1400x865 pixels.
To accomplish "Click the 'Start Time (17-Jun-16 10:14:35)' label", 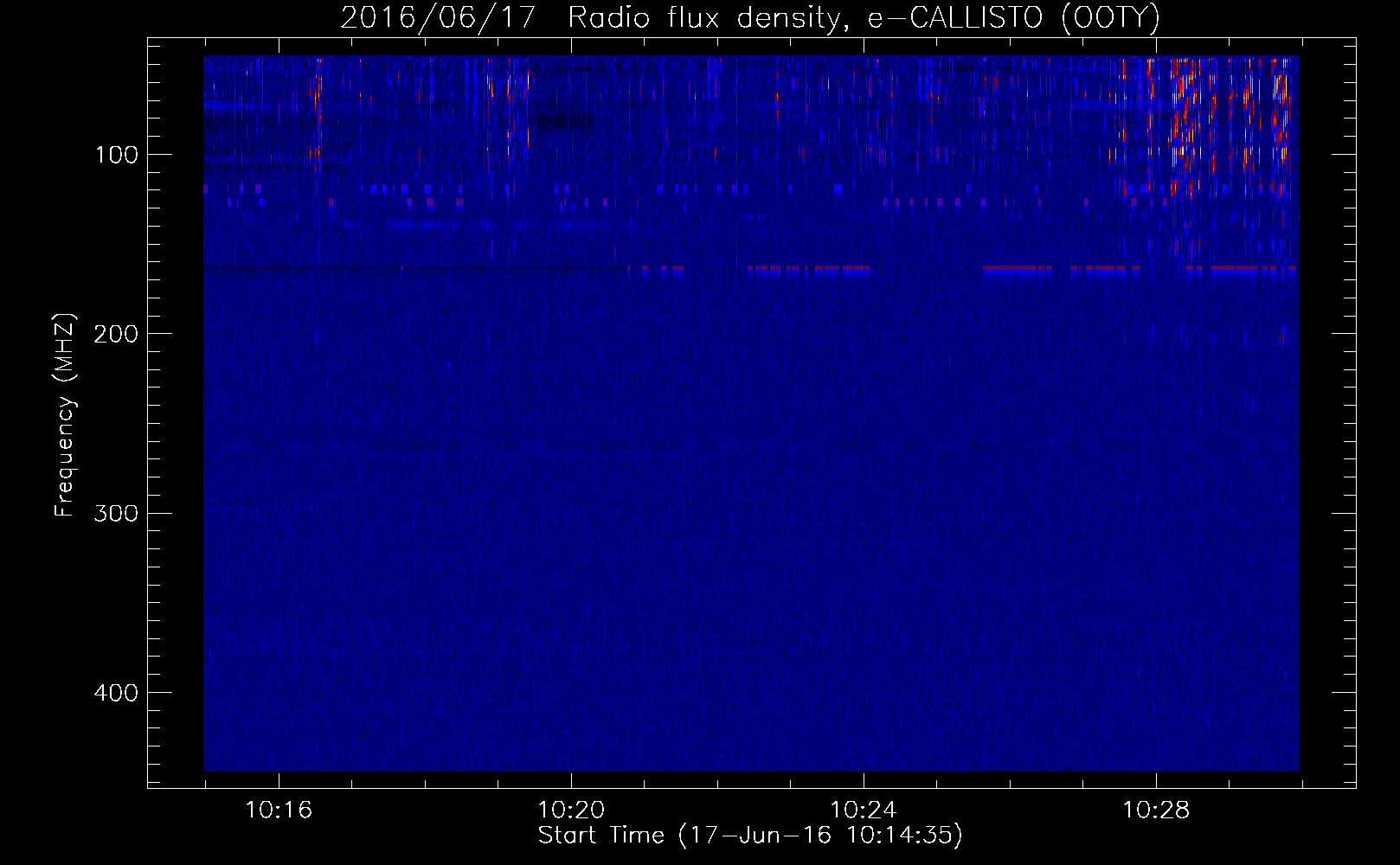I will point(750,836).
